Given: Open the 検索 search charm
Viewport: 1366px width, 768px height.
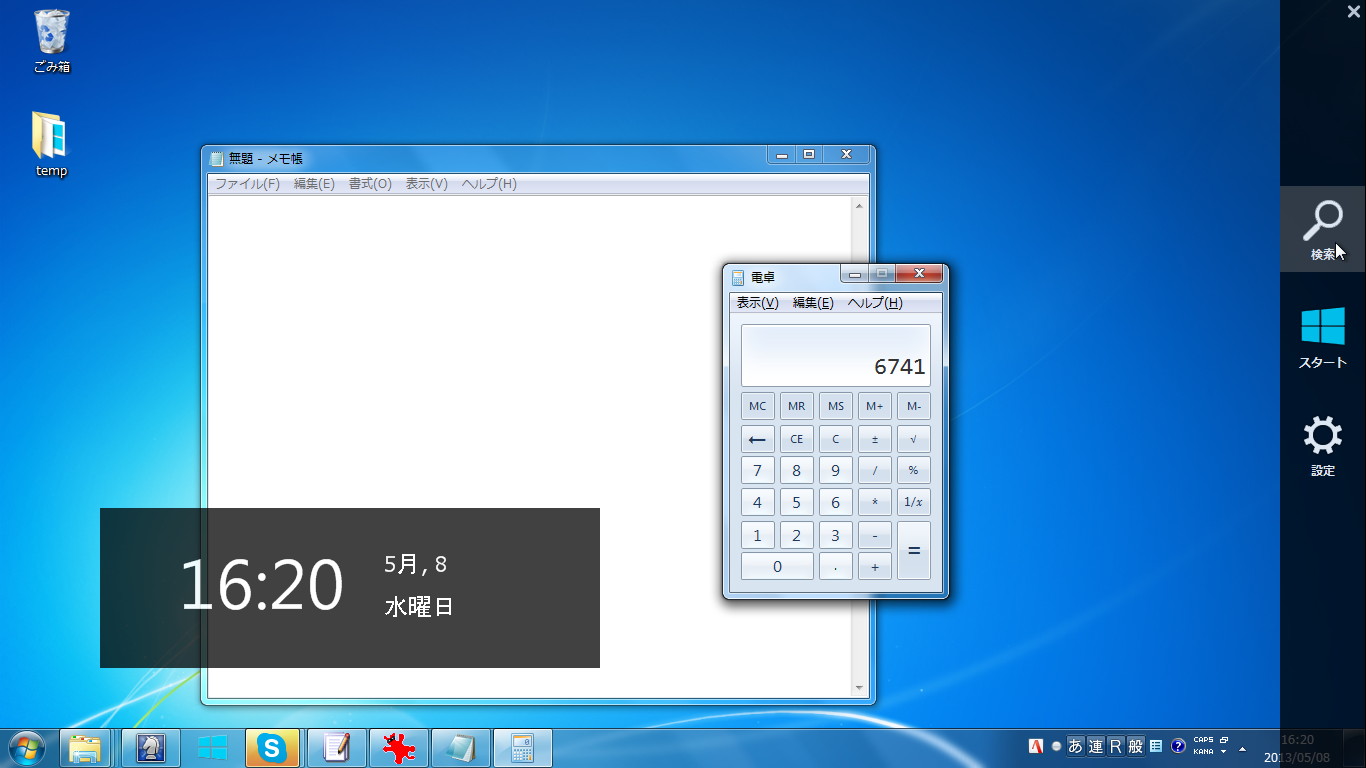Looking at the screenshot, I should click(1322, 229).
